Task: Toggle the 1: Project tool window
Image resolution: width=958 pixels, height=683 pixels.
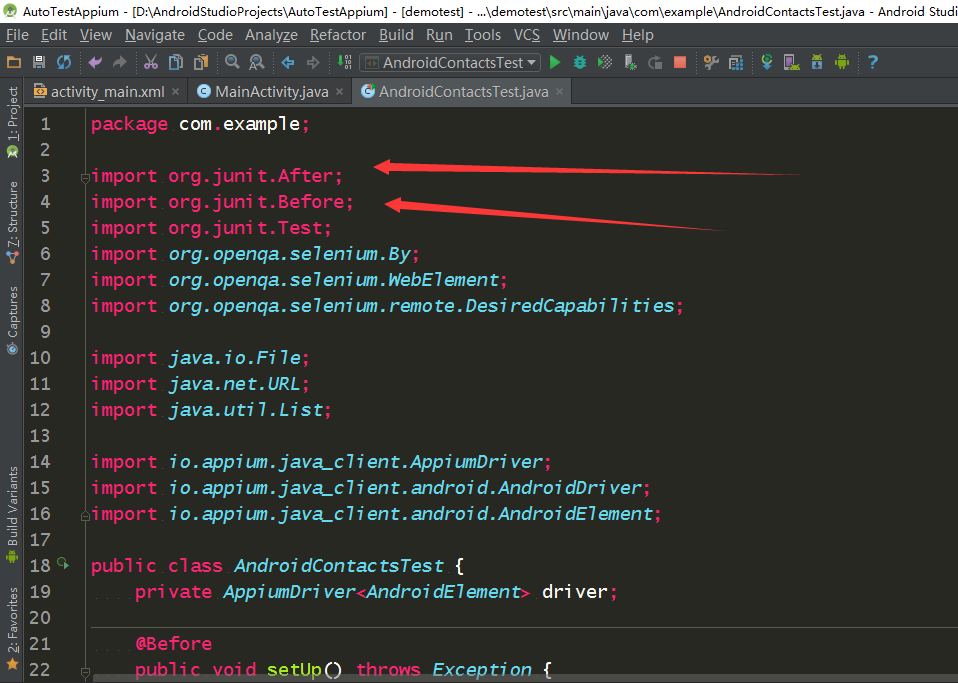Action: [12, 122]
